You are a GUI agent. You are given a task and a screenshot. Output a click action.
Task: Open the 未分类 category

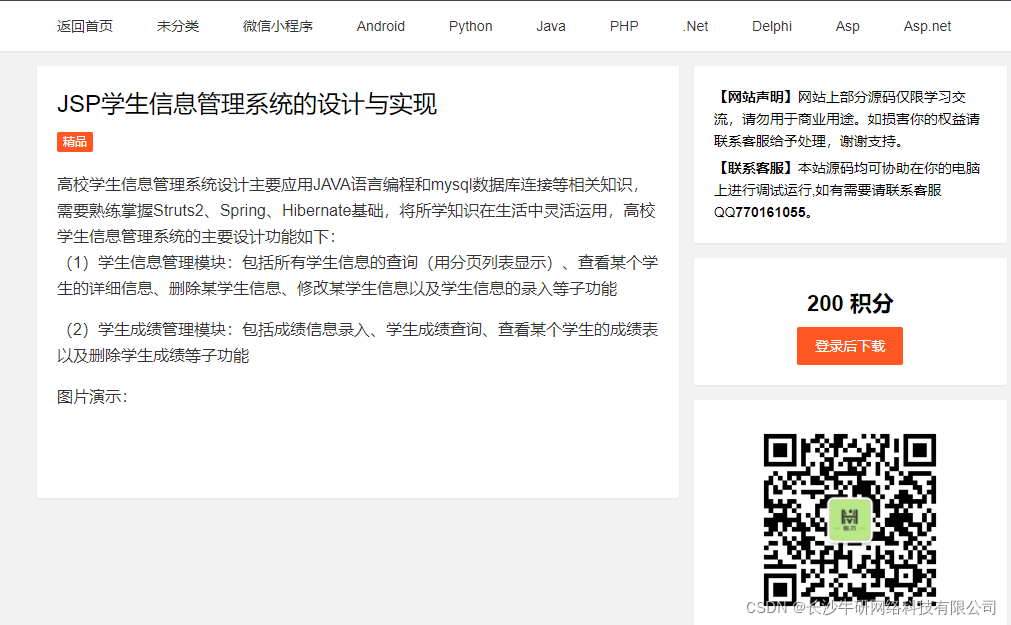point(178,26)
